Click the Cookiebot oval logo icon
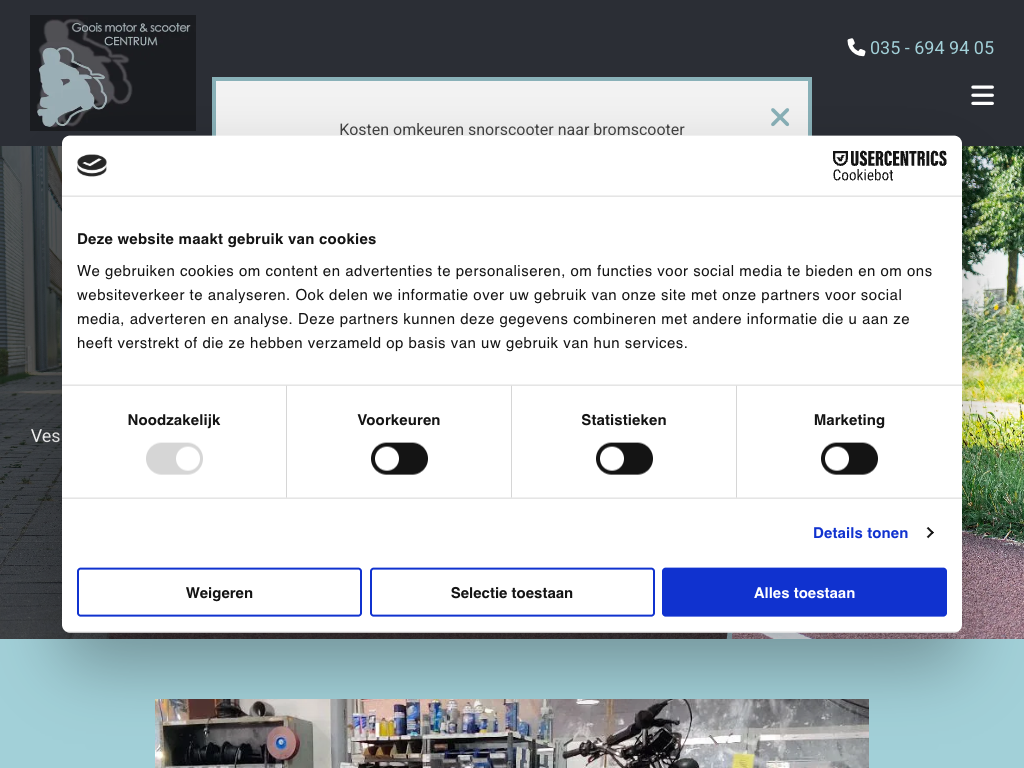This screenshot has height=768, width=1024. click(x=92, y=166)
